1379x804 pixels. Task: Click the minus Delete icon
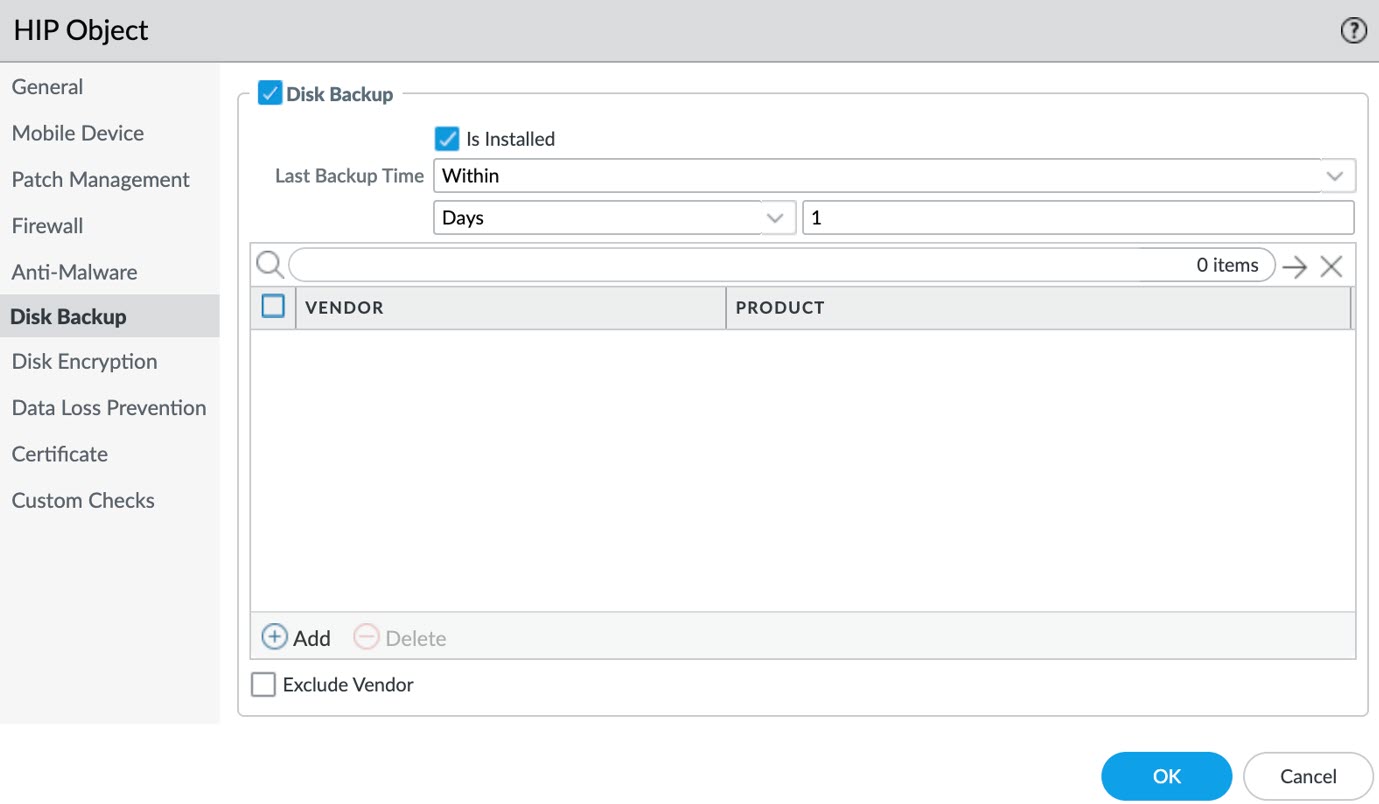(367, 637)
